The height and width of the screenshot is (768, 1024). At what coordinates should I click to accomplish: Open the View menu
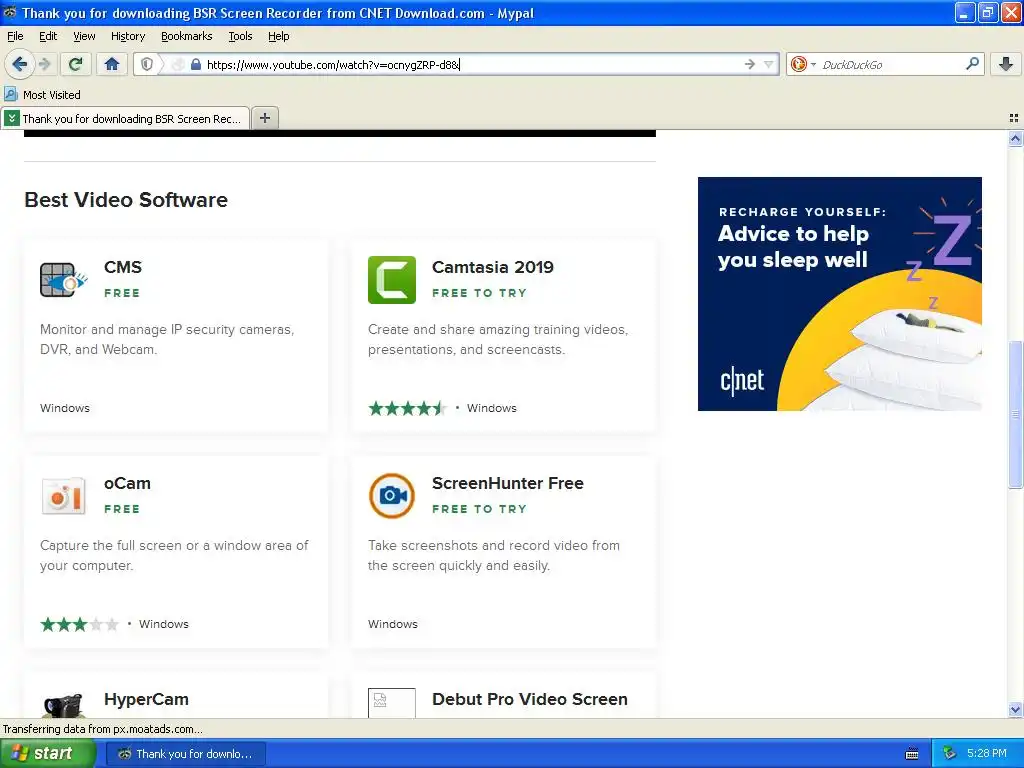click(84, 36)
